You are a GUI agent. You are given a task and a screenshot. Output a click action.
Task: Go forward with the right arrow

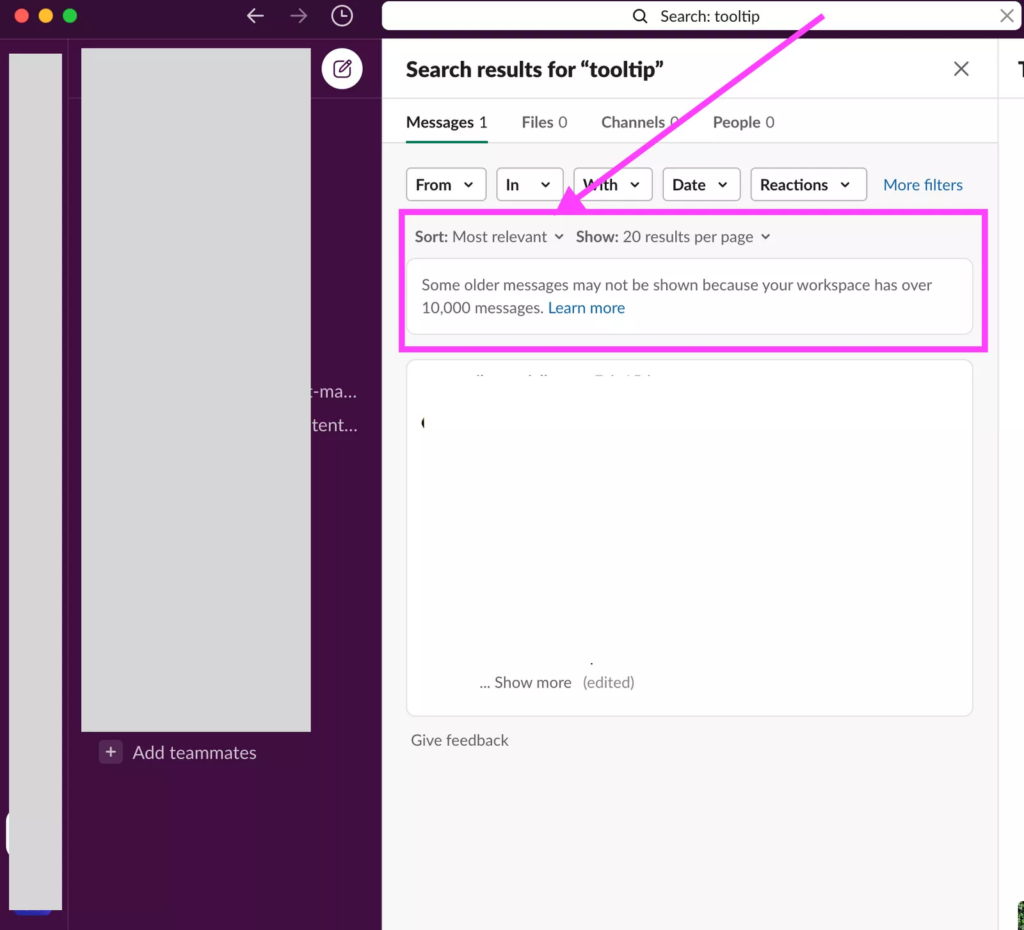tap(298, 16)
